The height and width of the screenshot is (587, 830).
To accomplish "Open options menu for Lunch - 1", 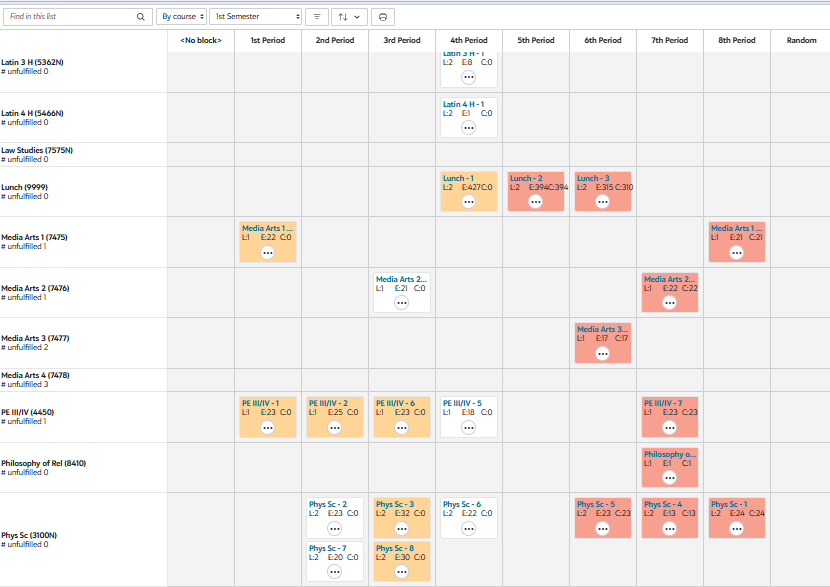I will (x=468, y=202).
